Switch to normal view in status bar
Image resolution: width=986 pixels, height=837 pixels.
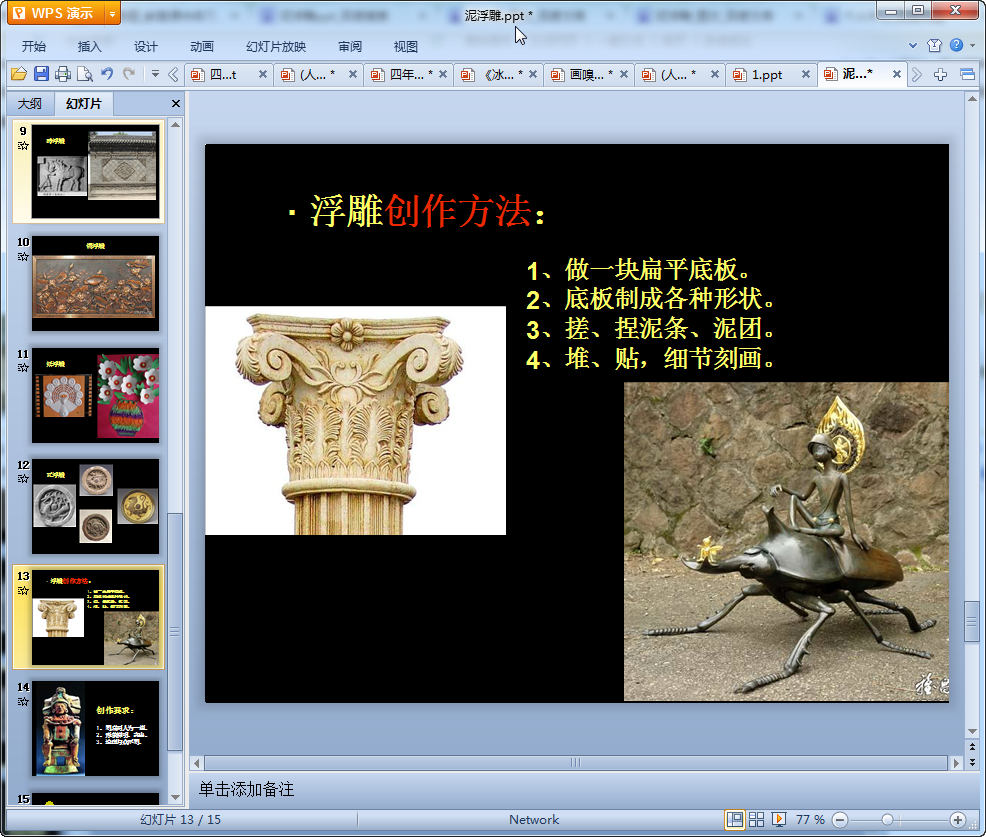735,819
